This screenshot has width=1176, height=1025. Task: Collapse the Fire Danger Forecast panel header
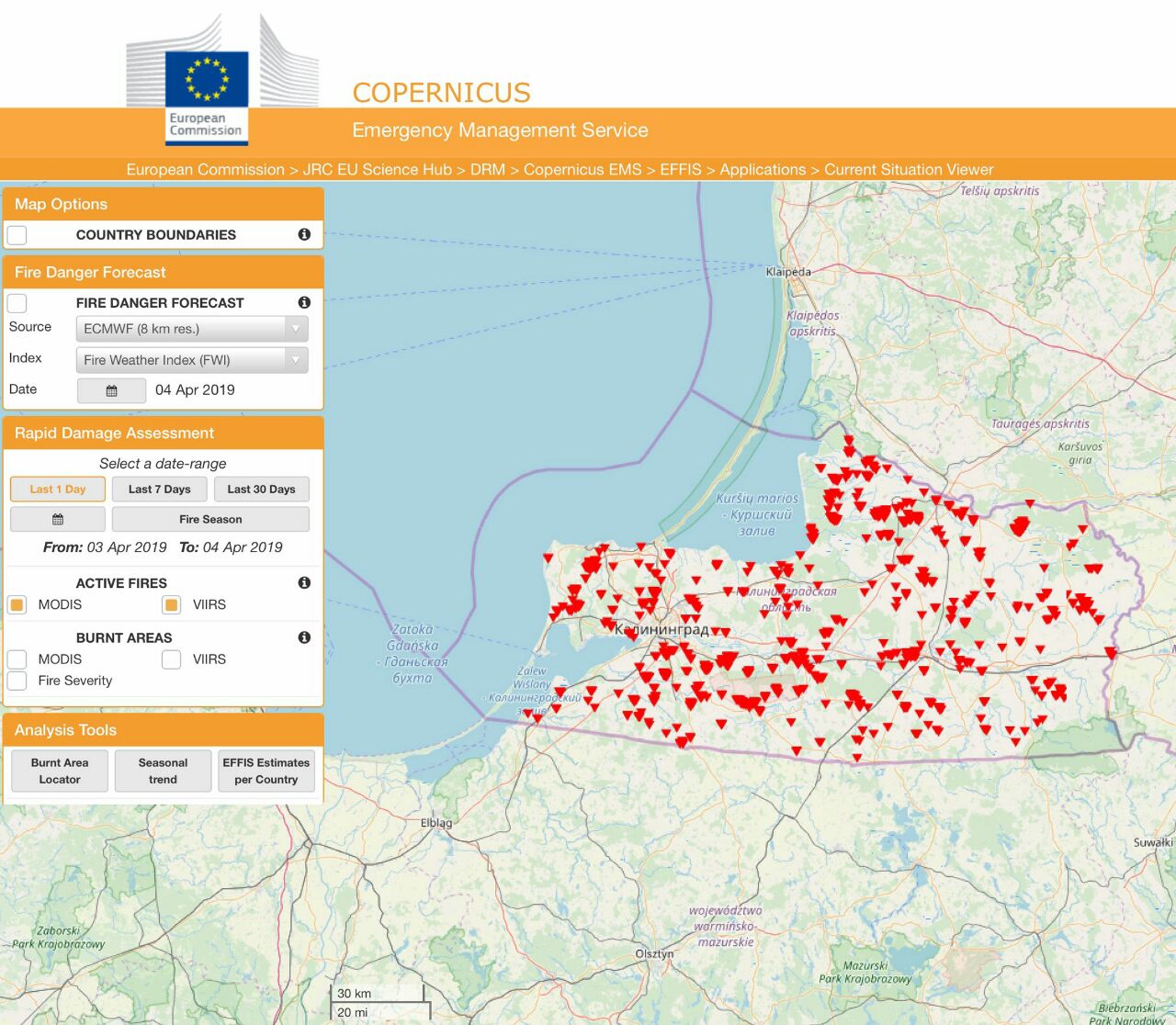pos(164,272)
